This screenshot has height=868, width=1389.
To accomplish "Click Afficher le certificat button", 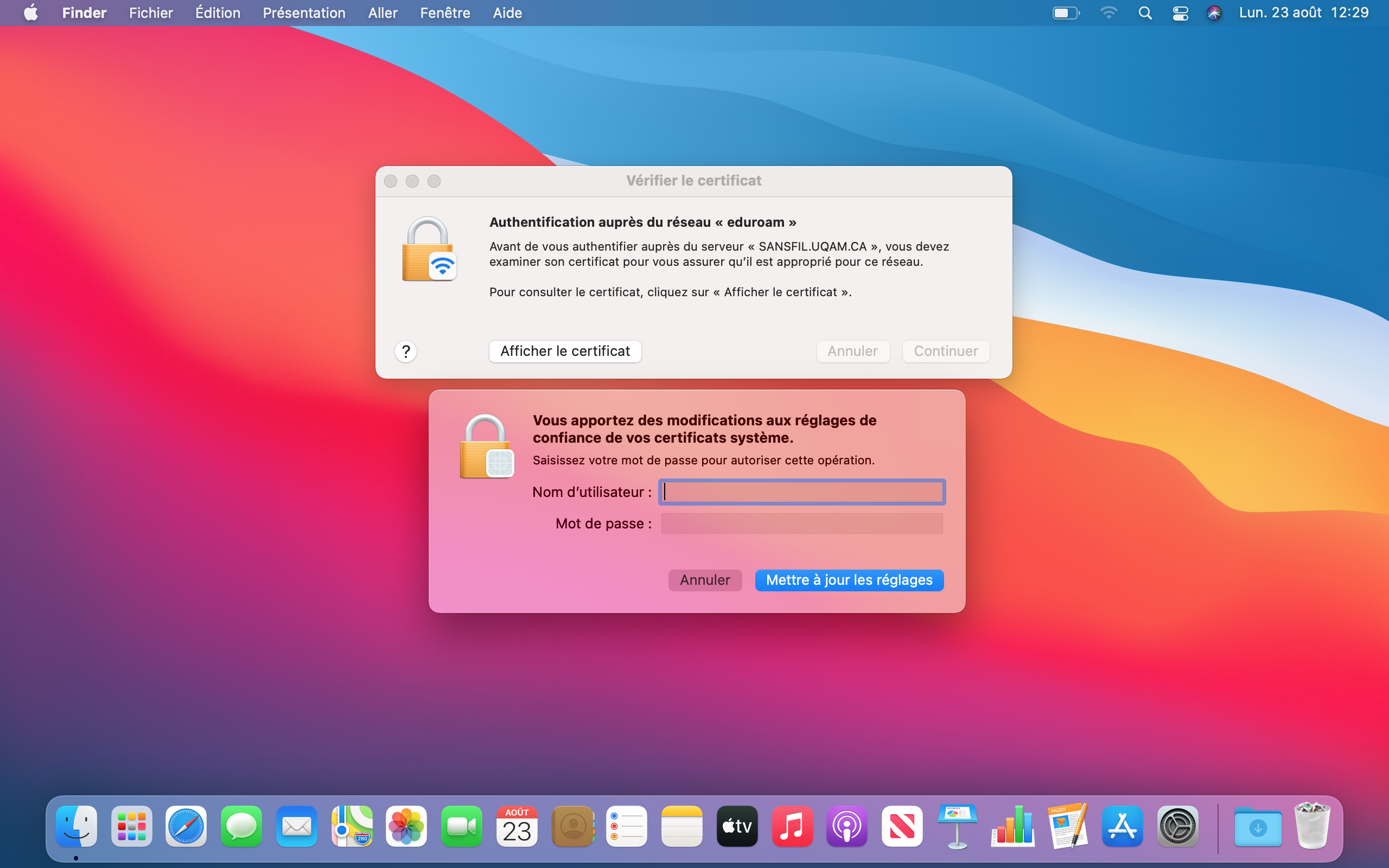I will tap(565, 351).
